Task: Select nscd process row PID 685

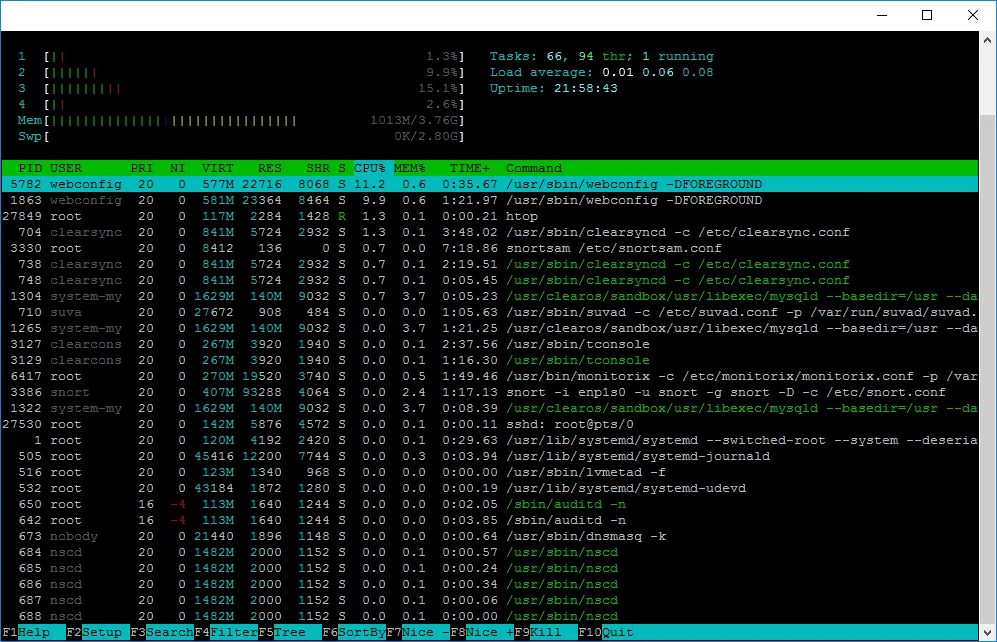Action: pos(490,568)
